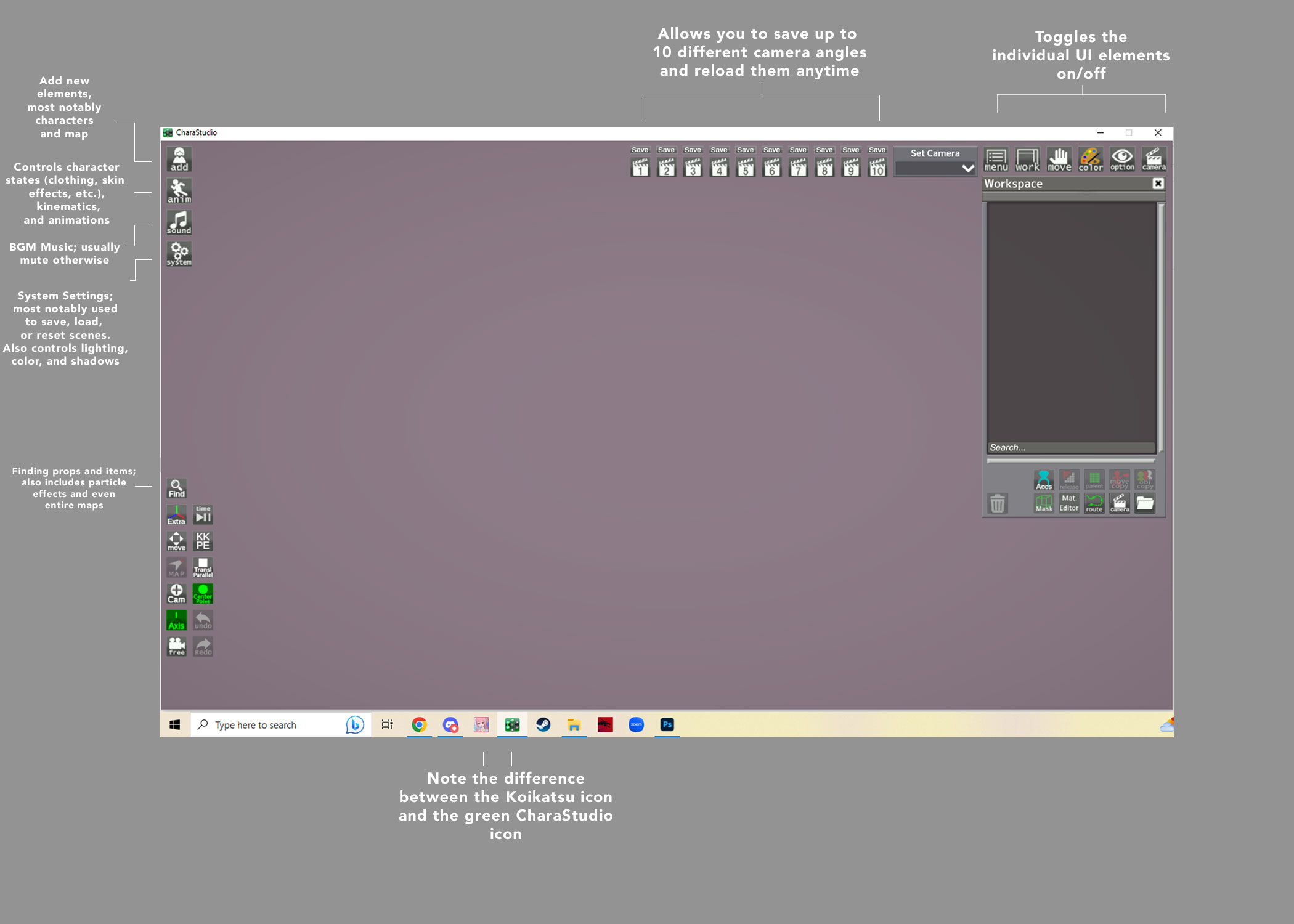1294x924 pixels.
Task: Click the Workspace Search field
Action: [x=1070, y=448]
